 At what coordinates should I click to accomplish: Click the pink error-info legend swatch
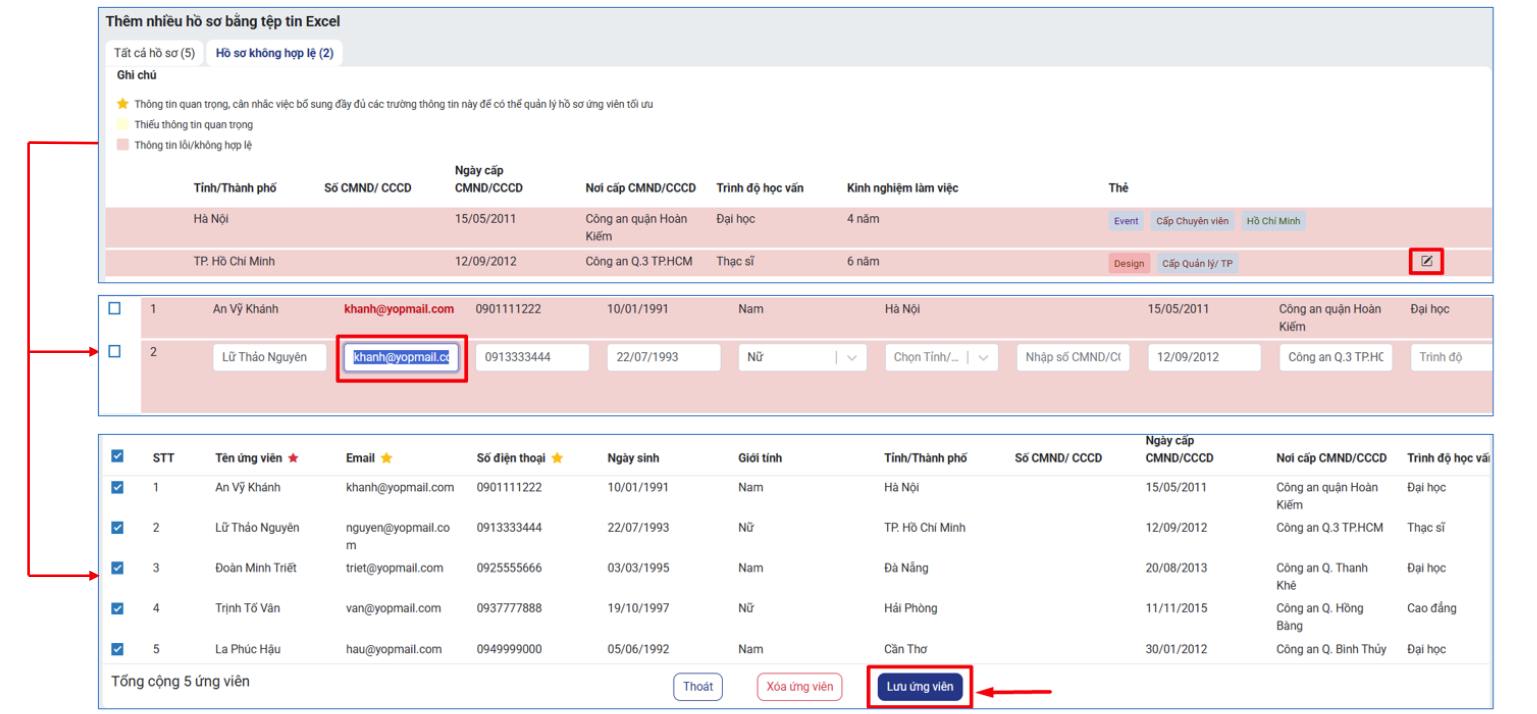coord(123,145)
